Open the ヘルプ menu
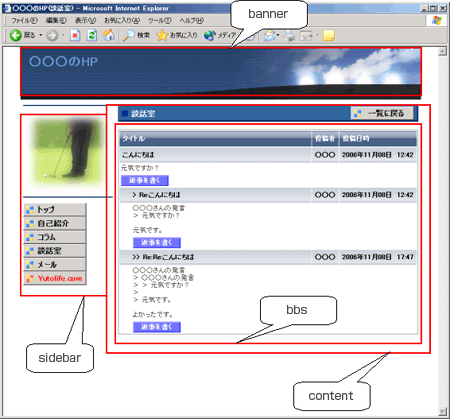450x419 pixels. tap(192, 21)
